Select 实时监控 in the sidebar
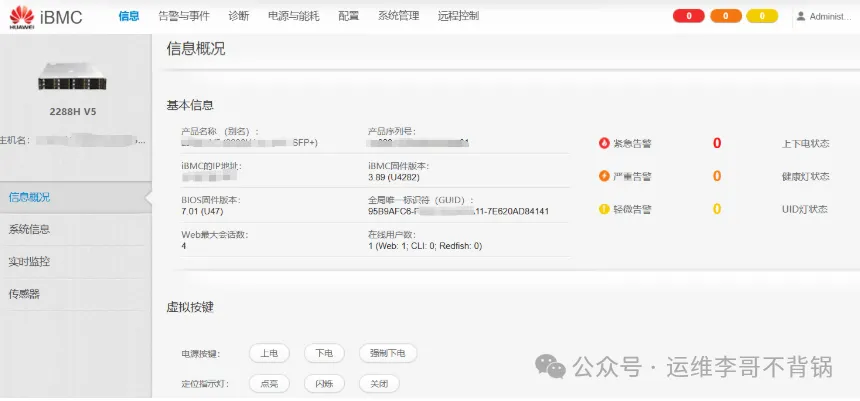This screenshot has height=401, width=860. (29, 261)
